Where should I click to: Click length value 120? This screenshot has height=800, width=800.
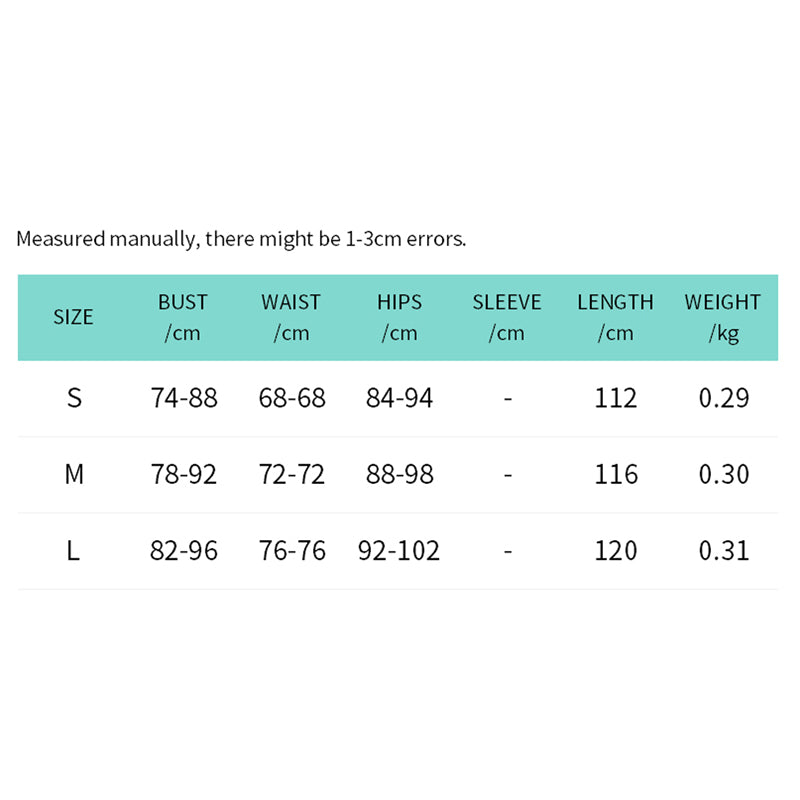pos(615,550)
